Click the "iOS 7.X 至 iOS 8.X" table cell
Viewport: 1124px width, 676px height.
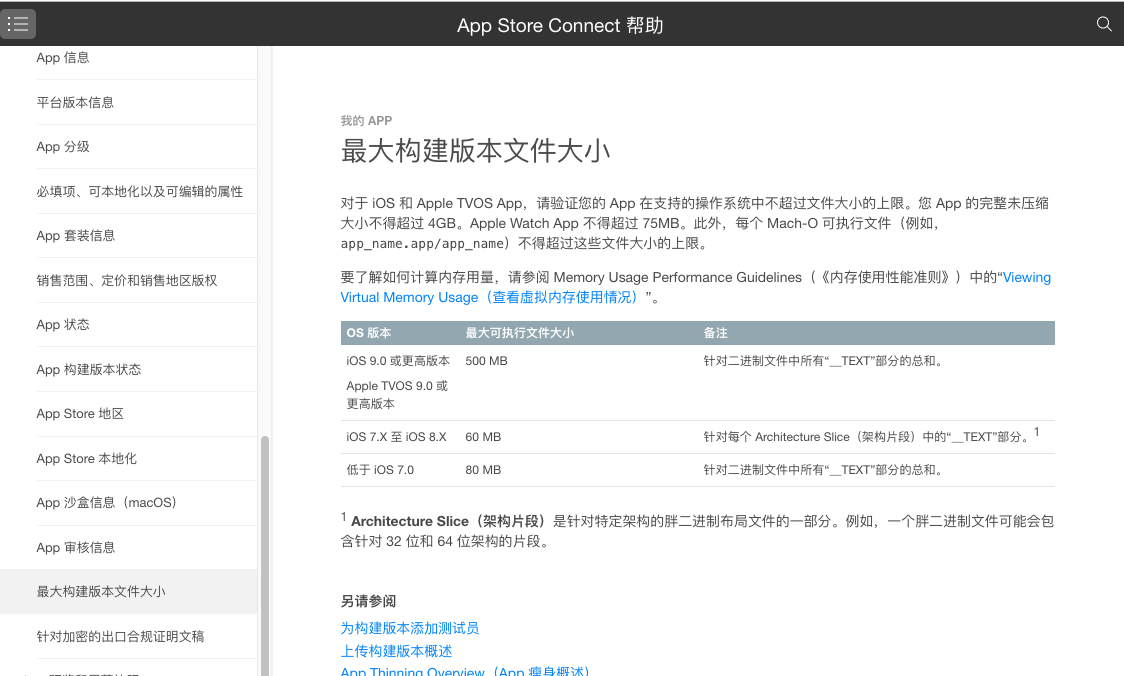coord(396,437)
